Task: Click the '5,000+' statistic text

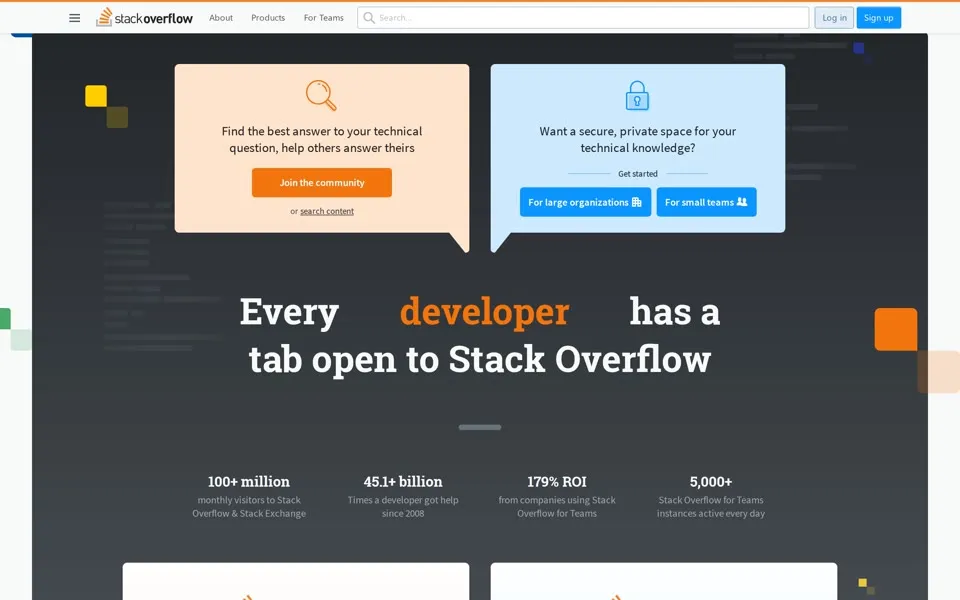Action: (x=711, y=482)
